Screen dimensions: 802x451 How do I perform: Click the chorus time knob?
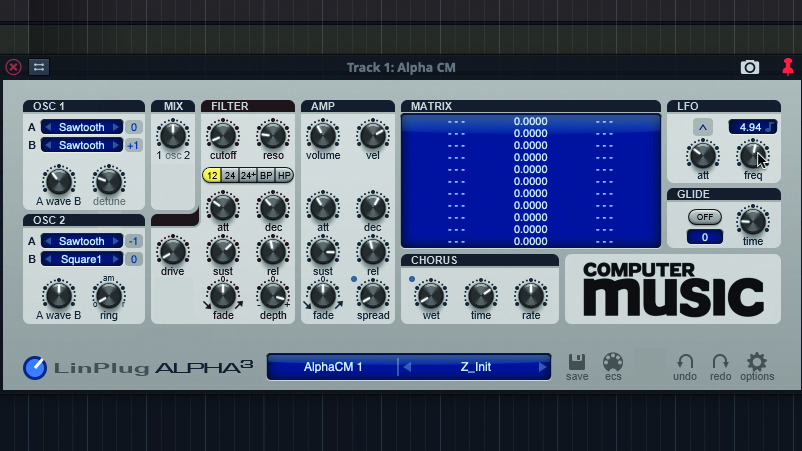pyautogui.click(x=481, y=295)
